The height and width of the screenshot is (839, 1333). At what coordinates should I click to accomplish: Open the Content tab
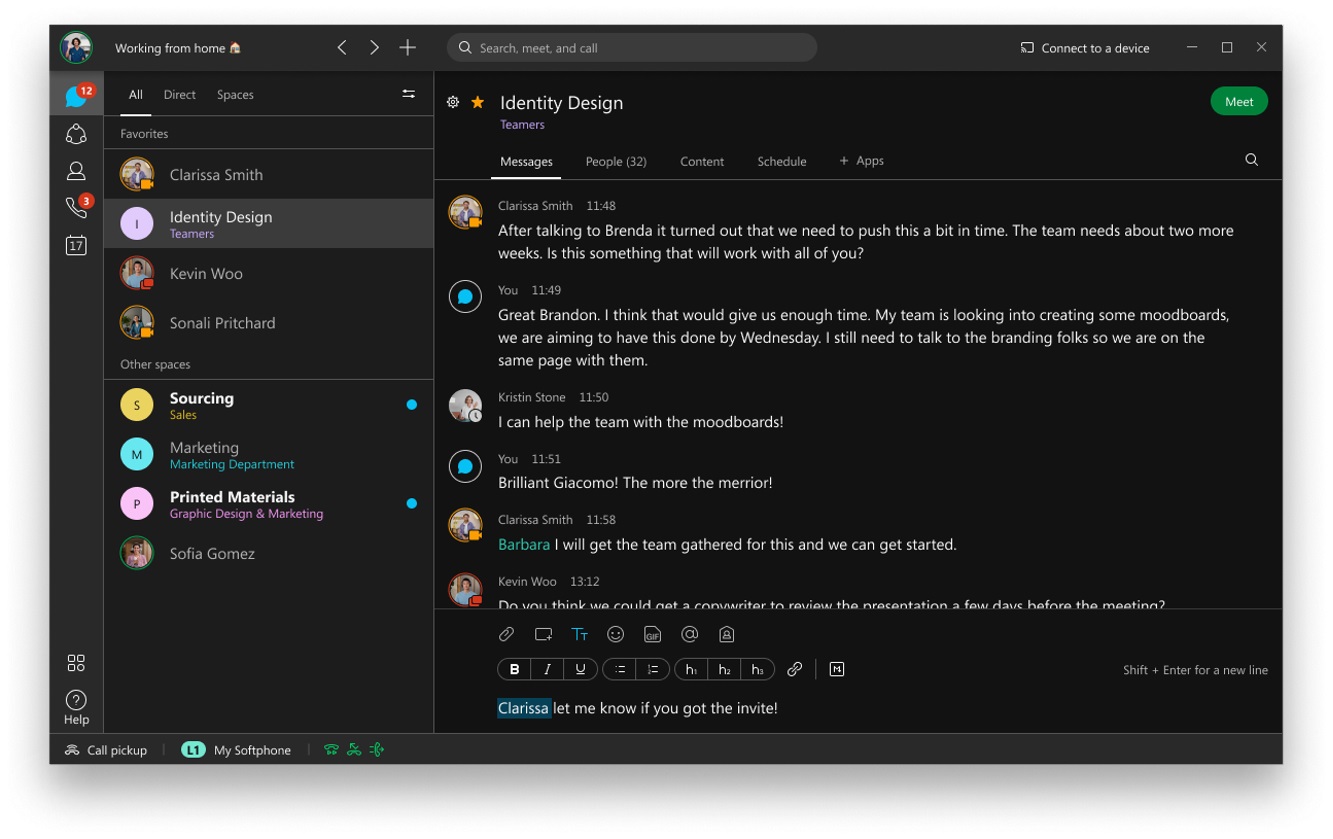pyautogui.click(x=702, y=161)
